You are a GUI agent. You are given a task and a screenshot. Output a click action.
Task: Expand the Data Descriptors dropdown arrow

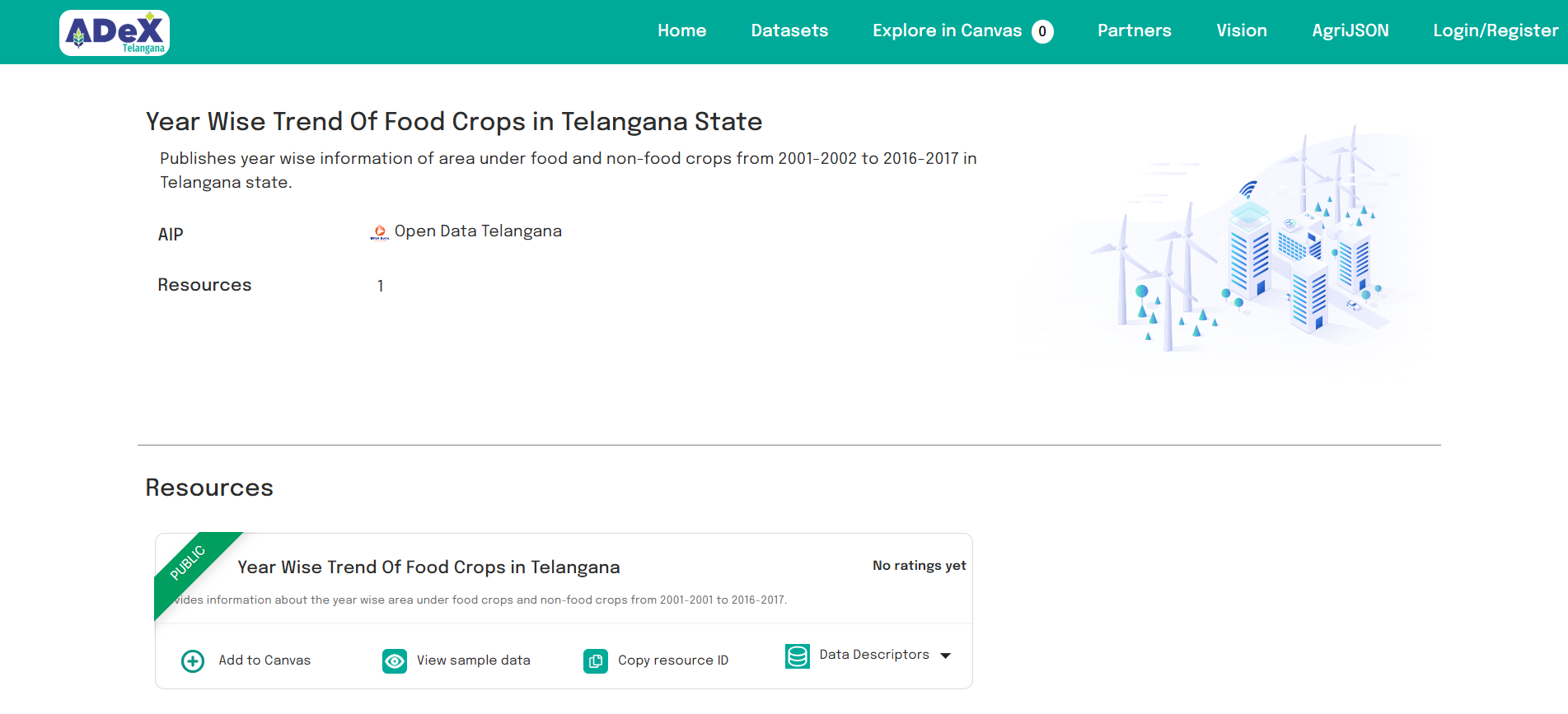tap(946, 656)
